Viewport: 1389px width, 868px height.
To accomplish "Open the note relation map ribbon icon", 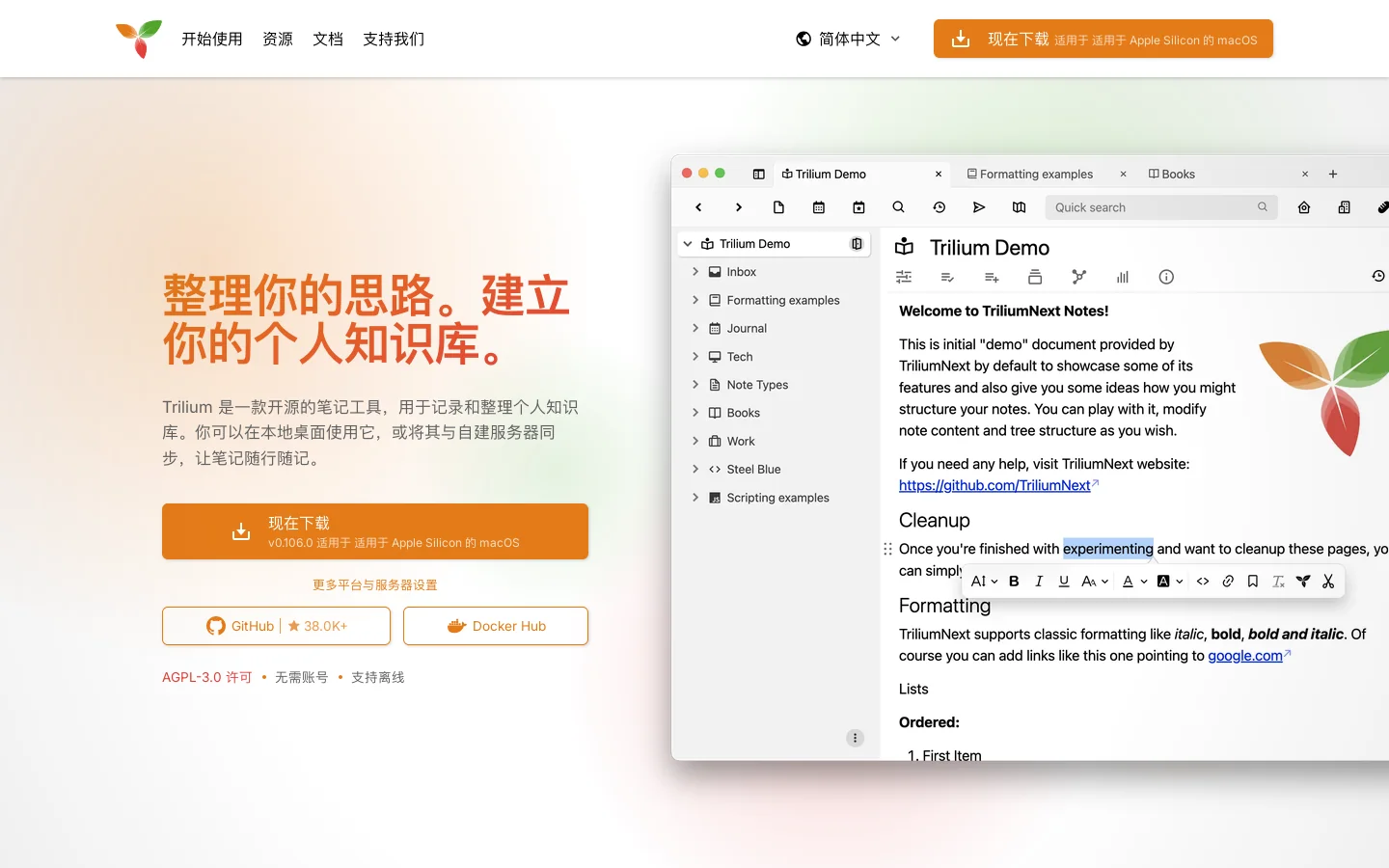I will click(x=1078, y=277).
